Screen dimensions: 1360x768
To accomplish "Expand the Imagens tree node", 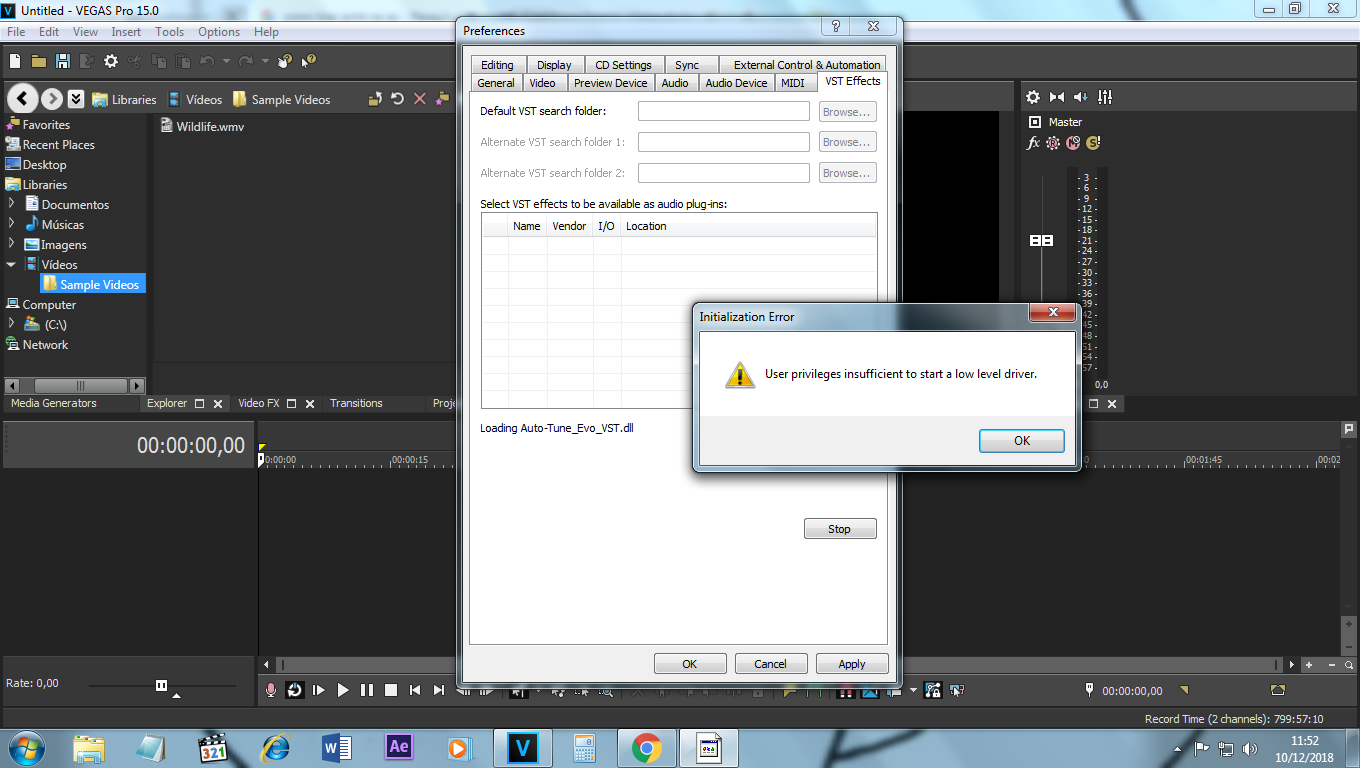I will click(12, 243).
